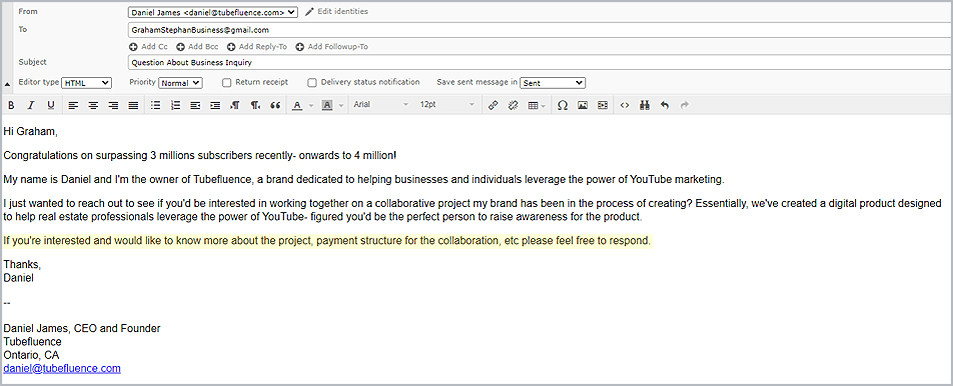
Task: Open Priority Normal dropdown
Action: 181,83
